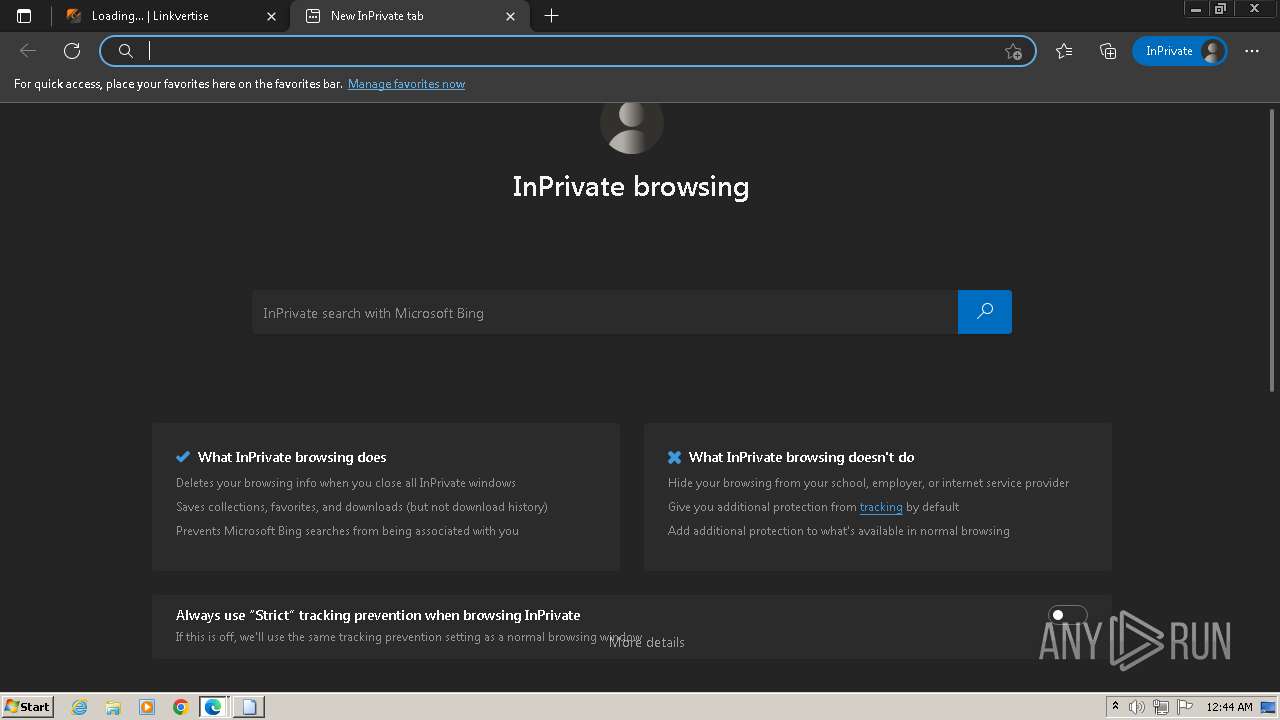Image resolution: width=1280 pixels, height=720 pixels.
Task: Open a new tab with plus button
Action: [551, 16]
